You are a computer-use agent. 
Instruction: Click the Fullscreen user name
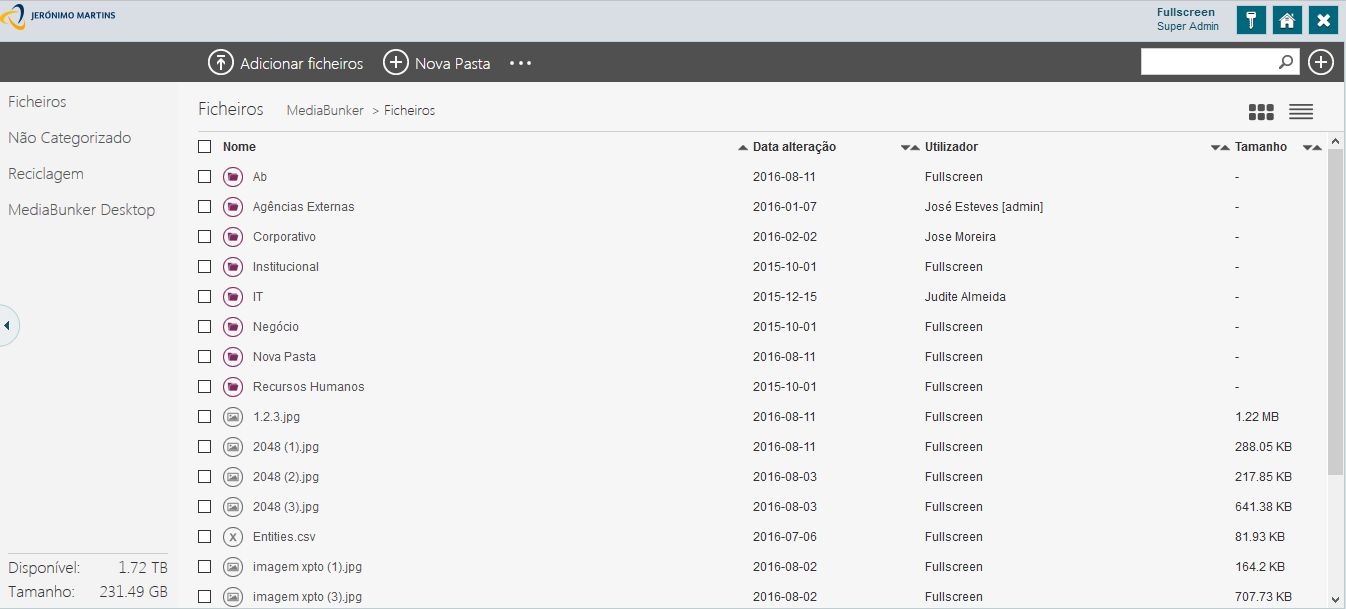1186,13
